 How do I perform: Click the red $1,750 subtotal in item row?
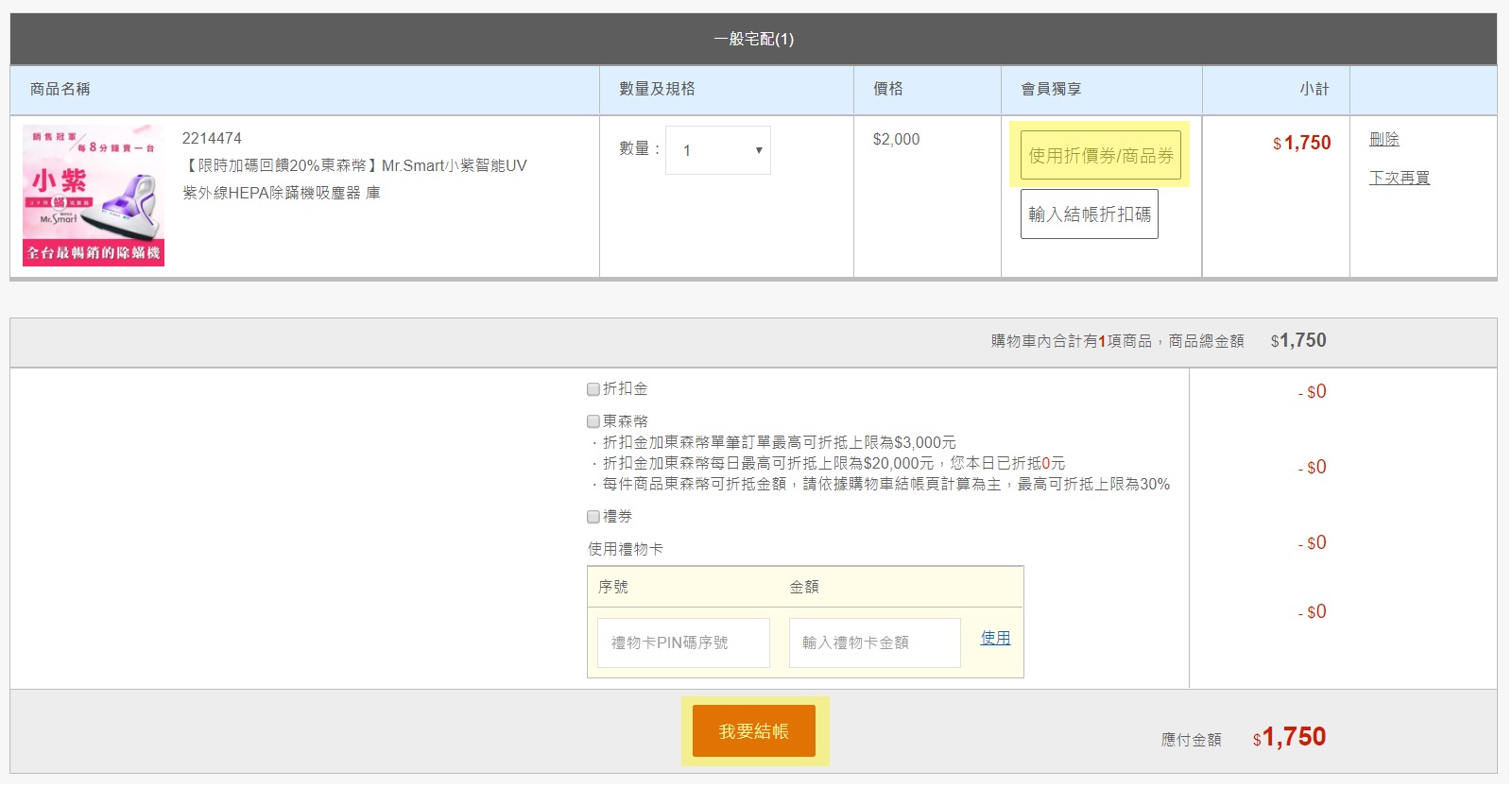click(x=1301, y=143)
